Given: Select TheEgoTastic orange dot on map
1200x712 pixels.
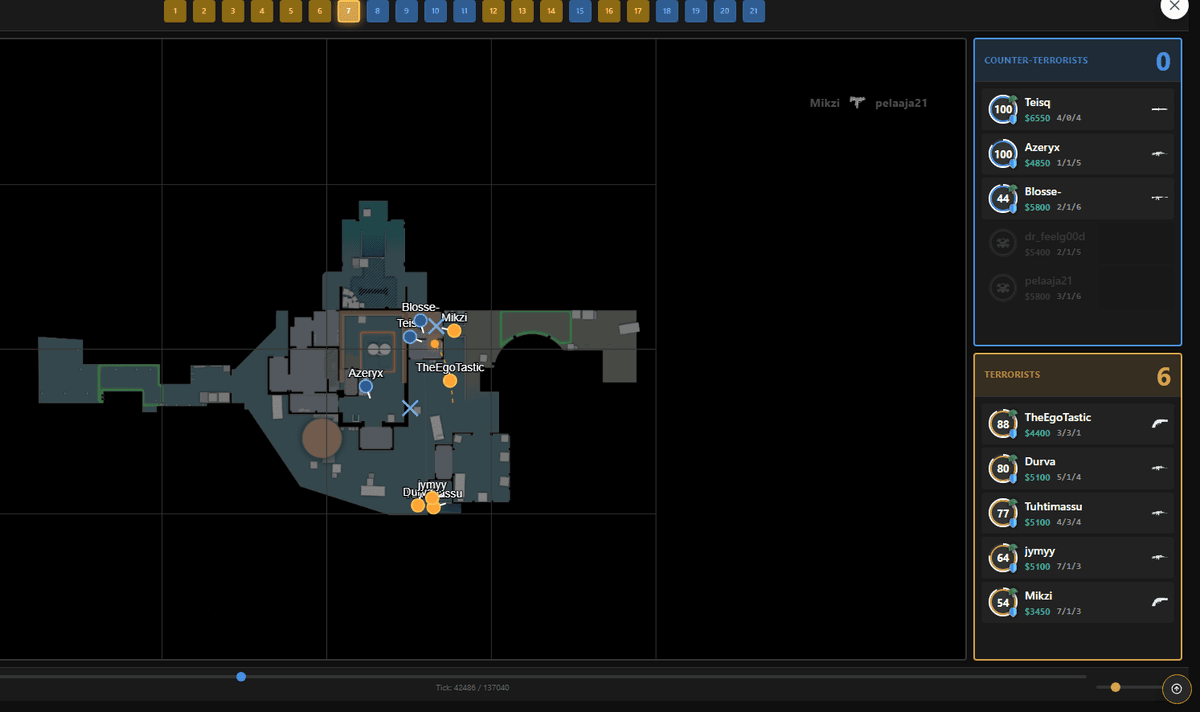Looking at the screenshot, I should pos(450,381).
